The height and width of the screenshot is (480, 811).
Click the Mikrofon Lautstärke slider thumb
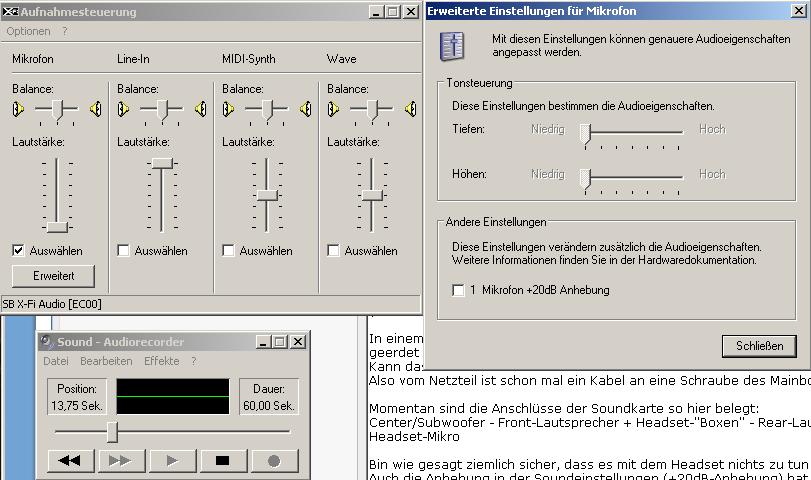57,227
